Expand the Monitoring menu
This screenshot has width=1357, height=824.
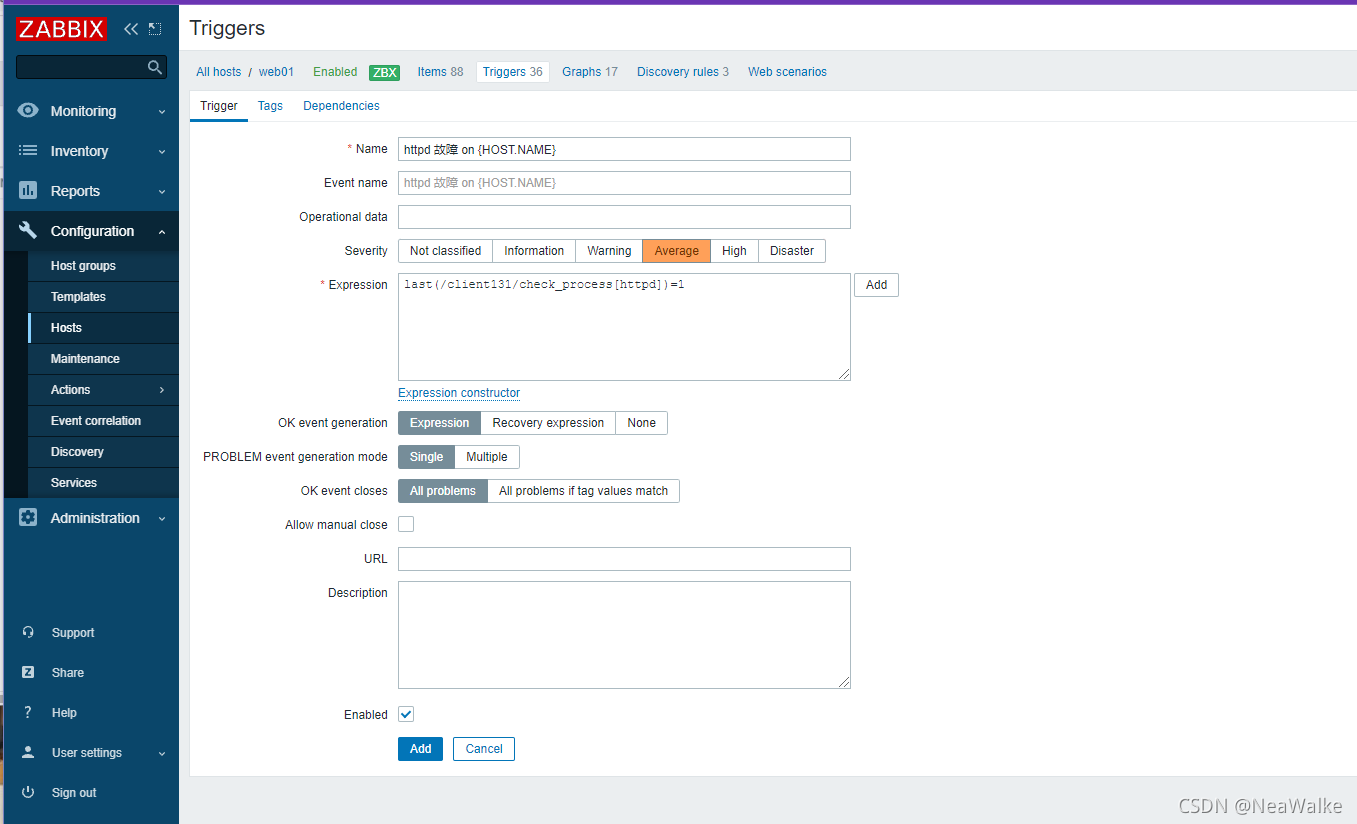[x=162, y=112]
